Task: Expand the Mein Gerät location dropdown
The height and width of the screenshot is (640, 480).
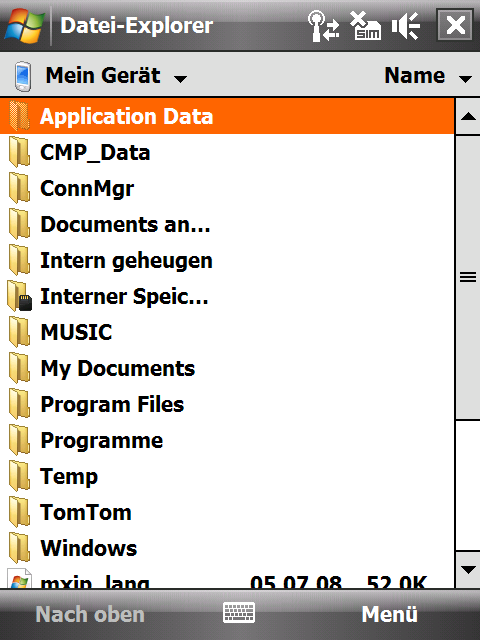Action: click(116, 76)
